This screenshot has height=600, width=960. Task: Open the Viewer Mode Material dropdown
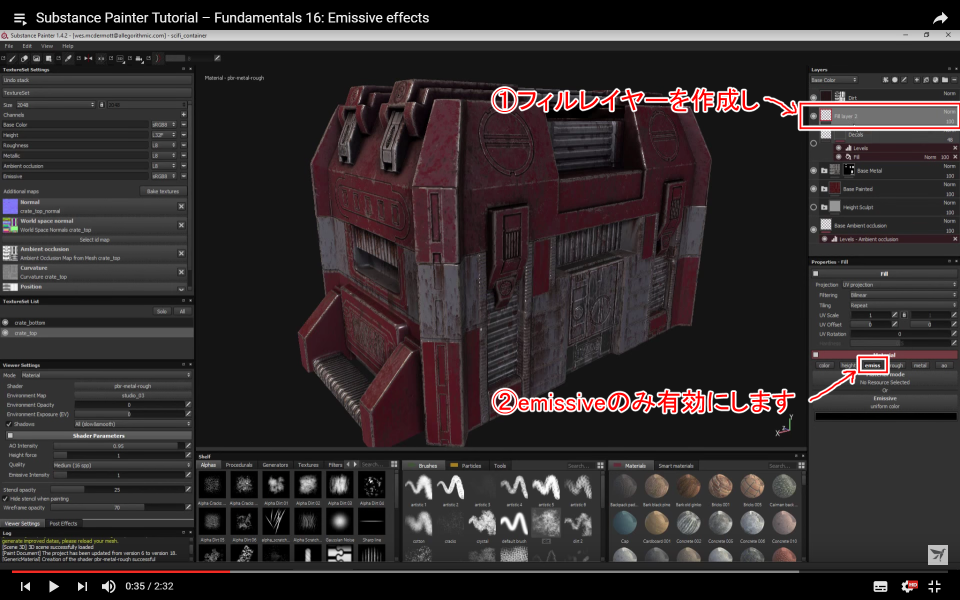[x=105, y=375]
